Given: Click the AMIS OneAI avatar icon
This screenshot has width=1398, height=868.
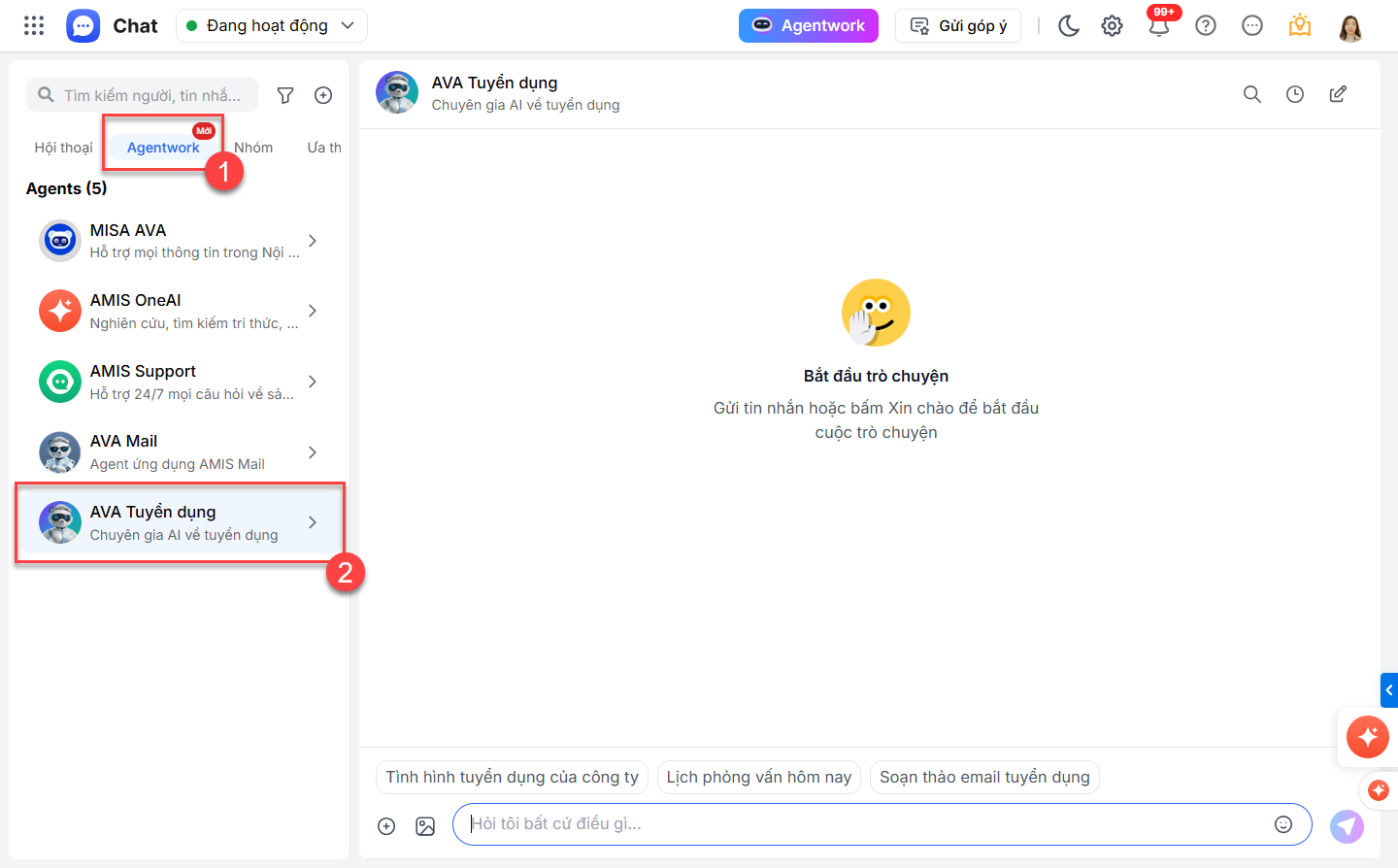Looking at the screenshot, I should click(60, 311).
